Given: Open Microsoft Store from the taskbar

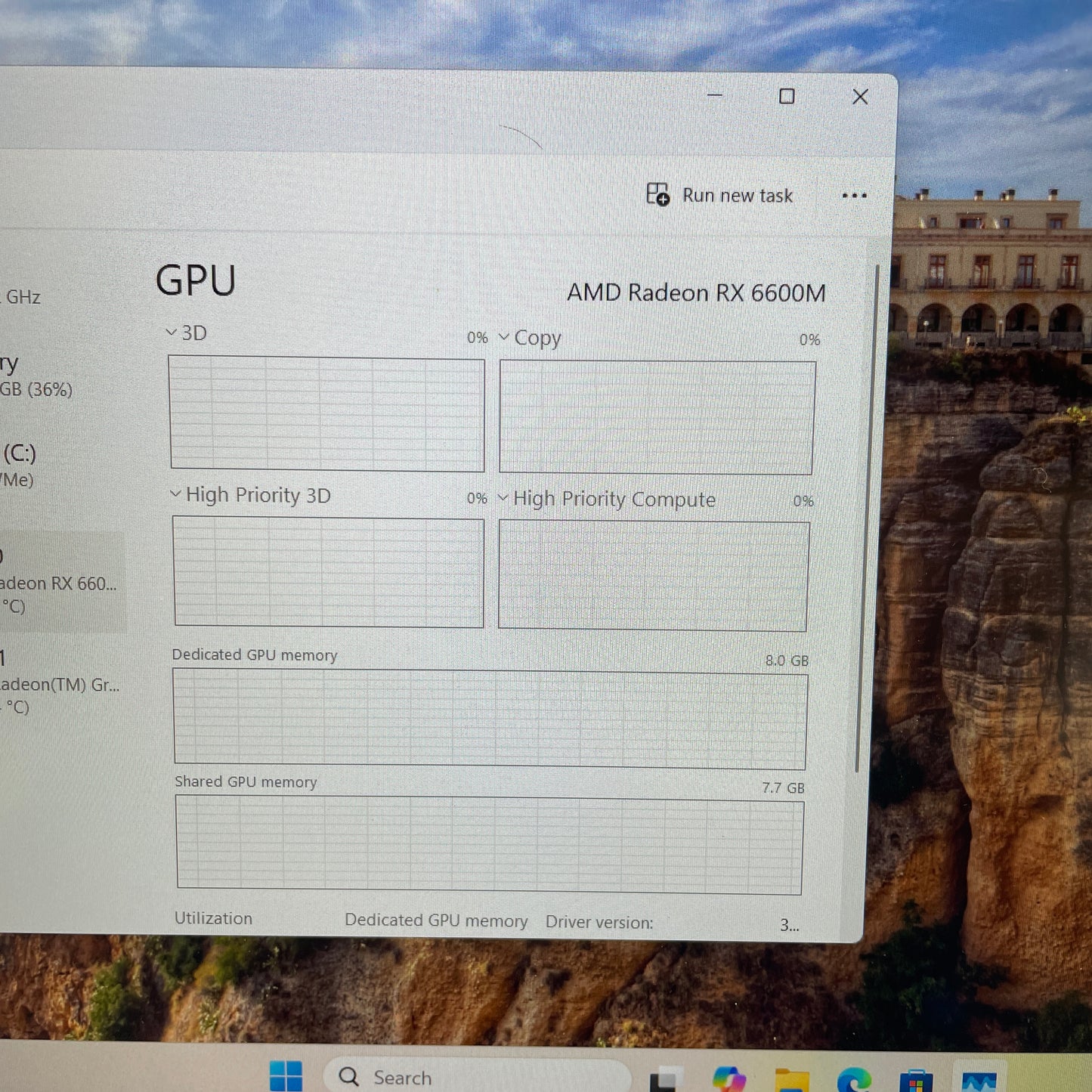Looking at the screenshot, I should tap(916, 1080).
